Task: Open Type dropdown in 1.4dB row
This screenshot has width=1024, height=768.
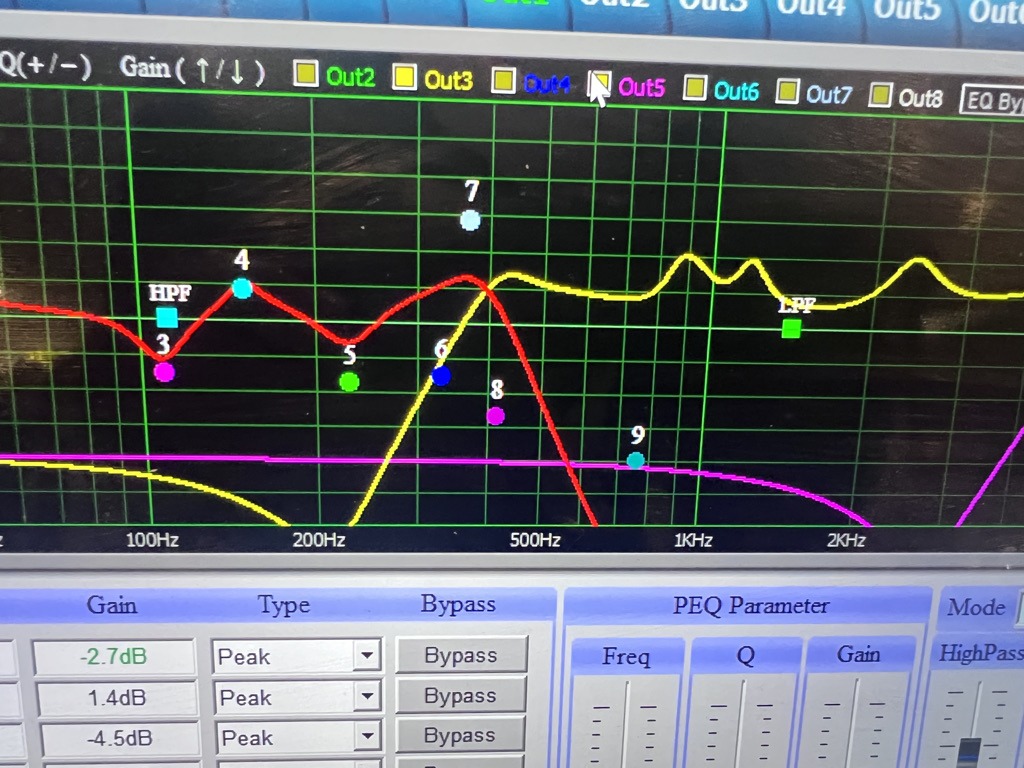Action: point(368,697)
